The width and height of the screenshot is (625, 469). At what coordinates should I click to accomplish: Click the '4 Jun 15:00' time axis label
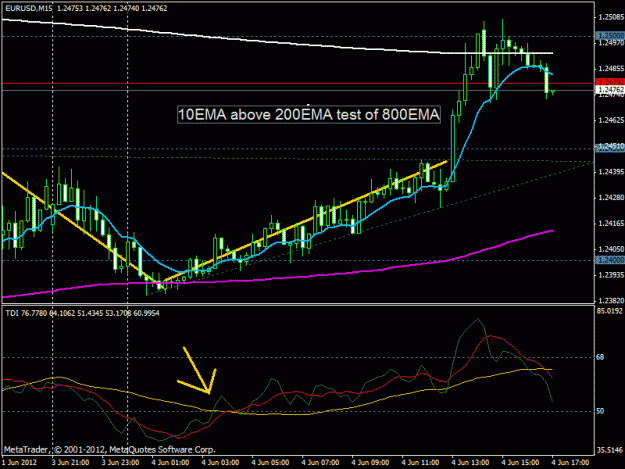click(520, 463)
